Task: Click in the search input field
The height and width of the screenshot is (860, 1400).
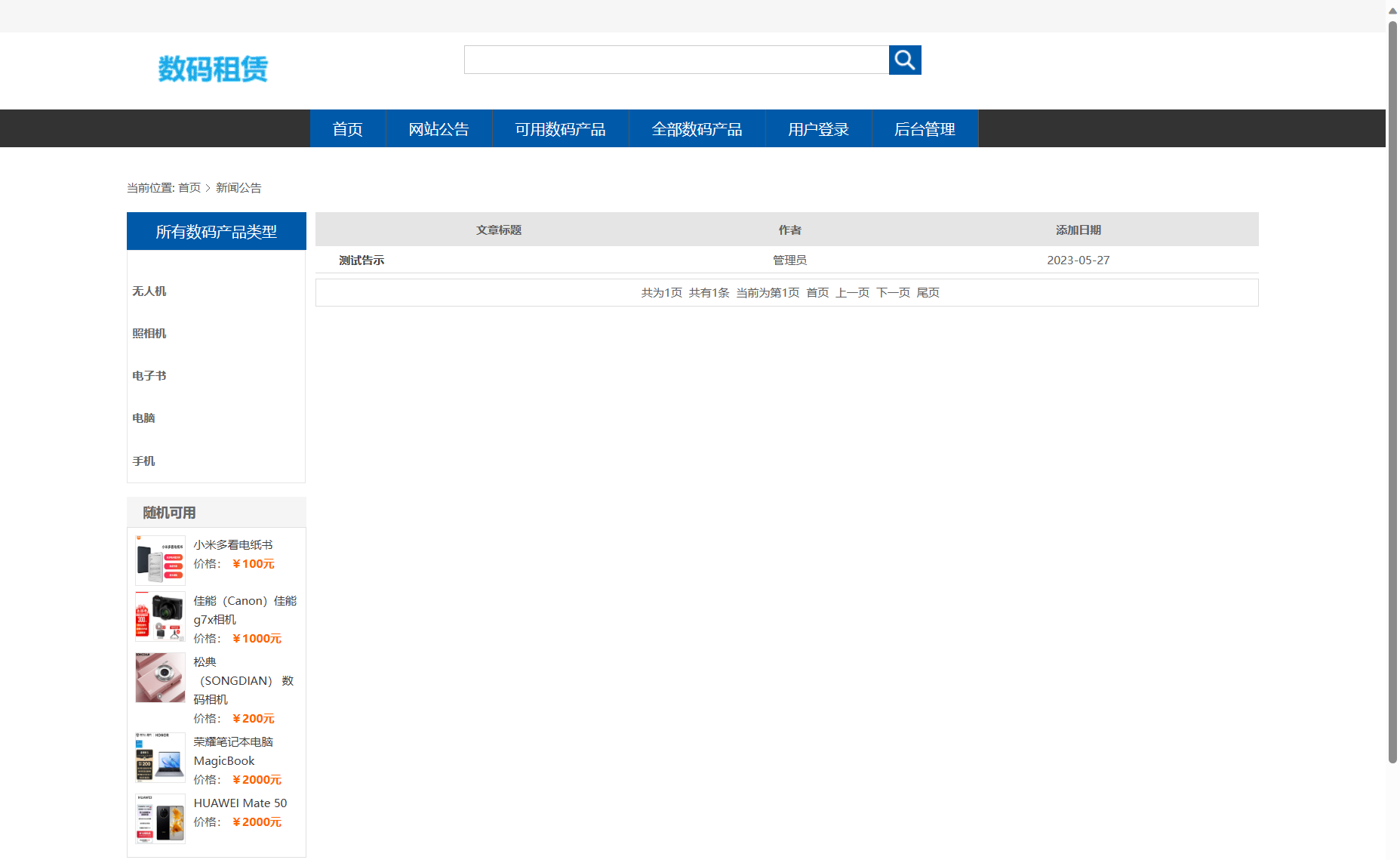Action: point(675,59)
